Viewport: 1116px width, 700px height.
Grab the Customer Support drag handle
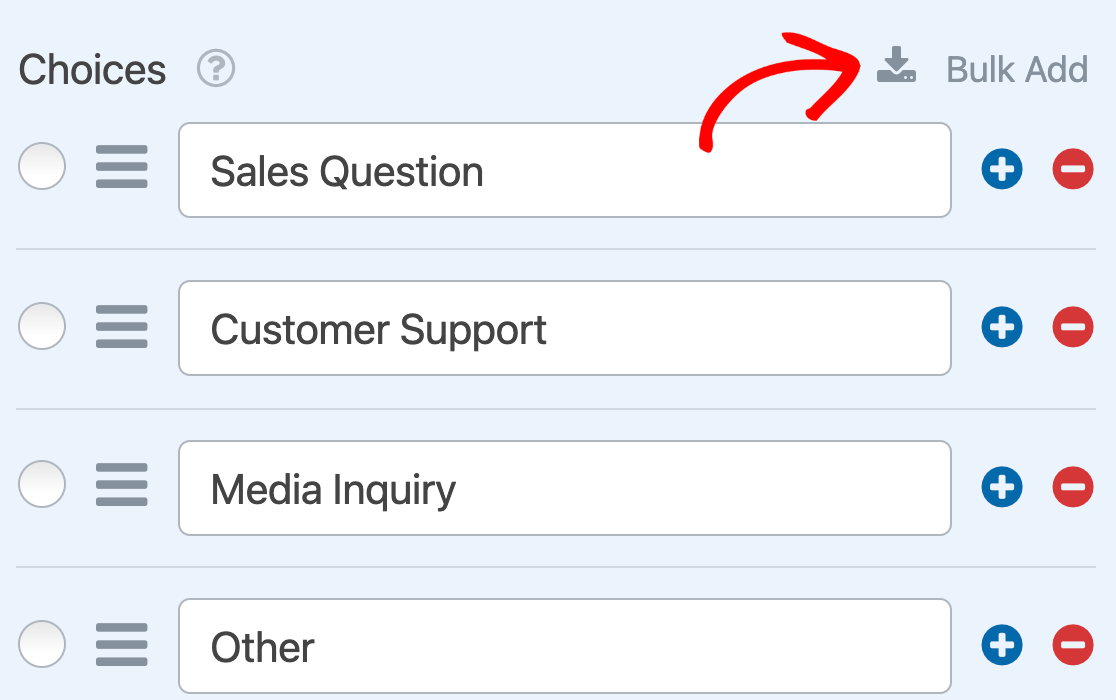coord(122,327)
